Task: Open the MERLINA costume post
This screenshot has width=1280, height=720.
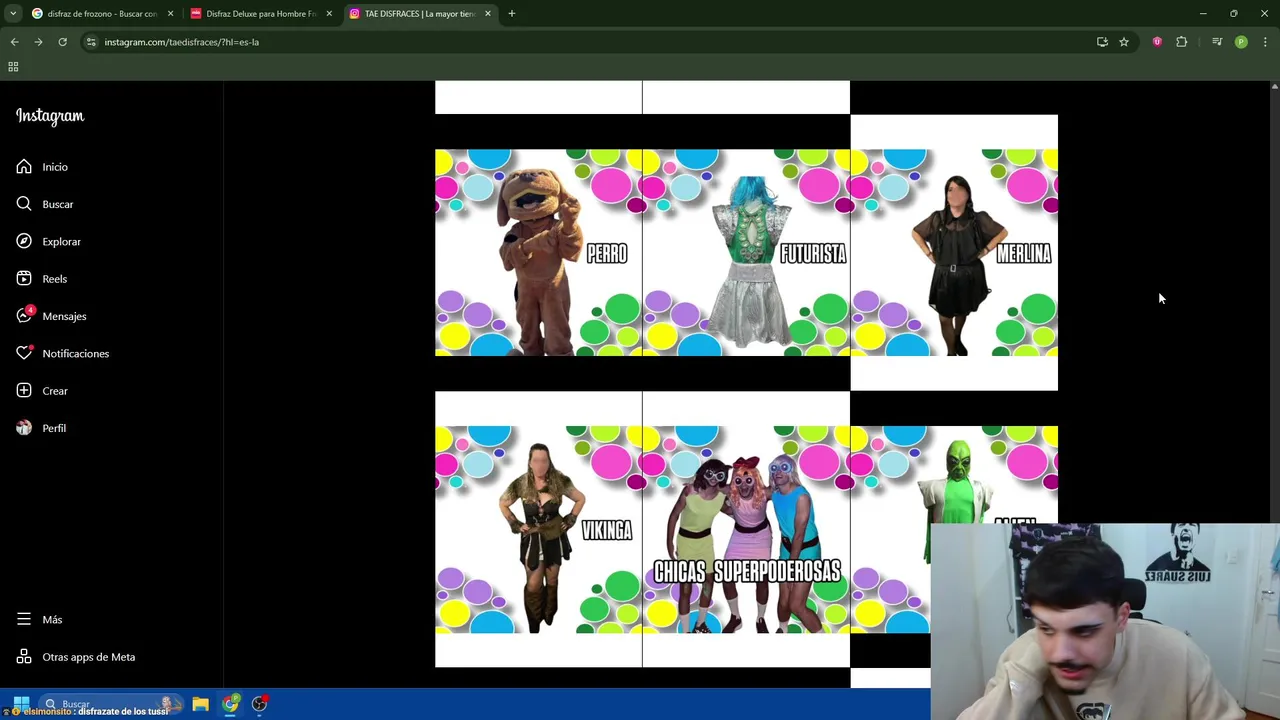Action: [x=954, y=252]
